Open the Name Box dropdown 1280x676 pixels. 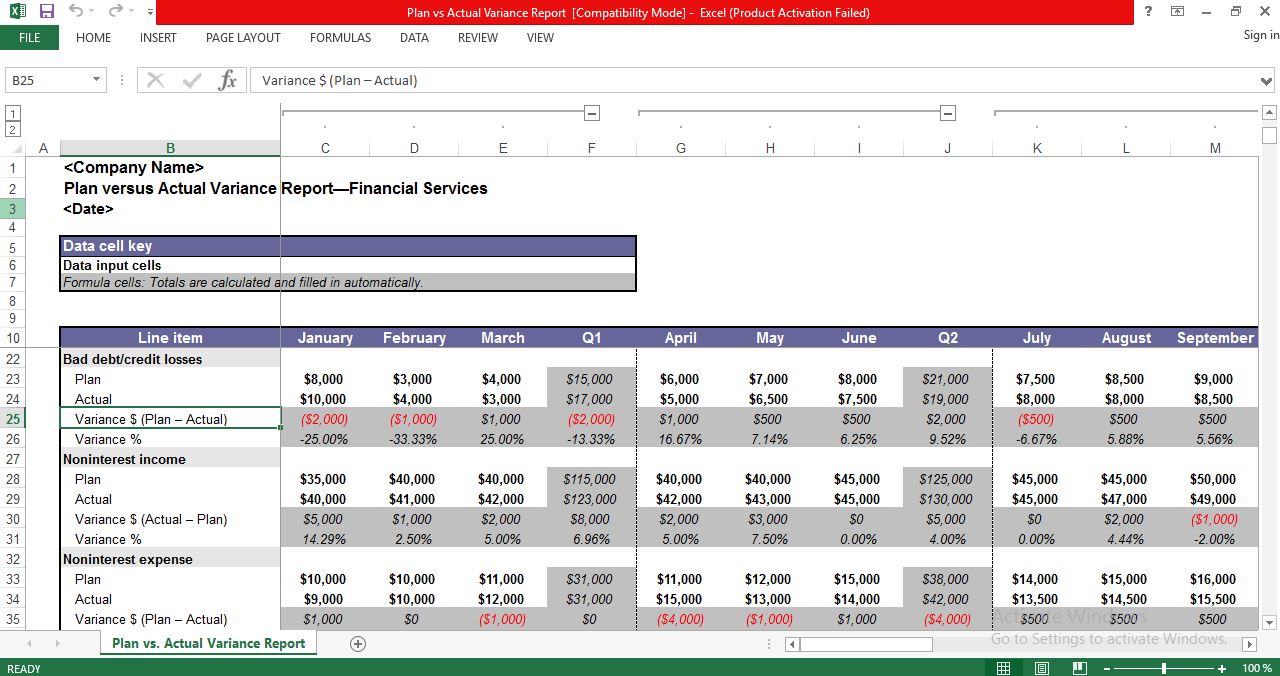coord(97,80)
